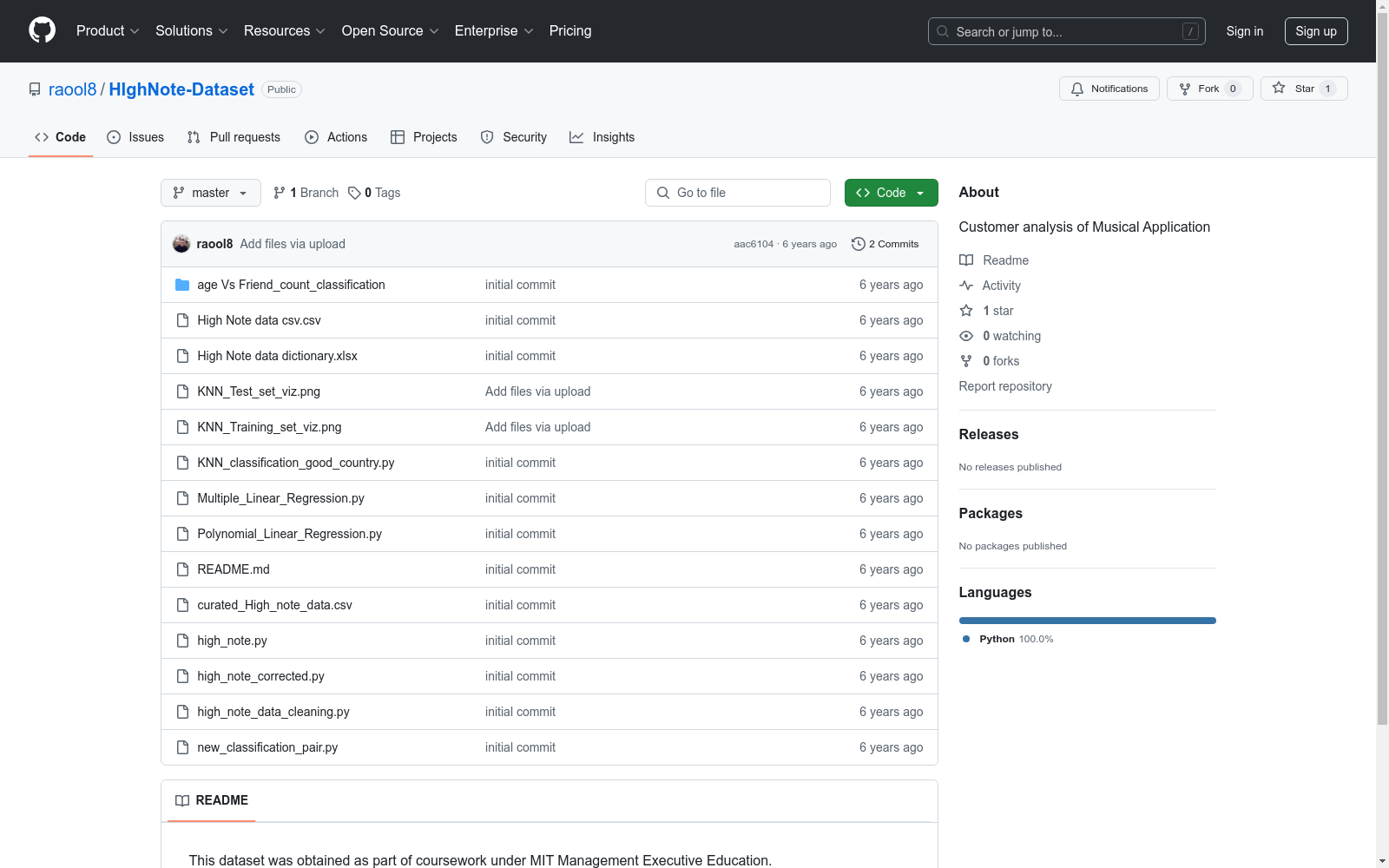Open high_note_data_cleaning.py
Screen dimensions: 1389x868
point(273,712)
